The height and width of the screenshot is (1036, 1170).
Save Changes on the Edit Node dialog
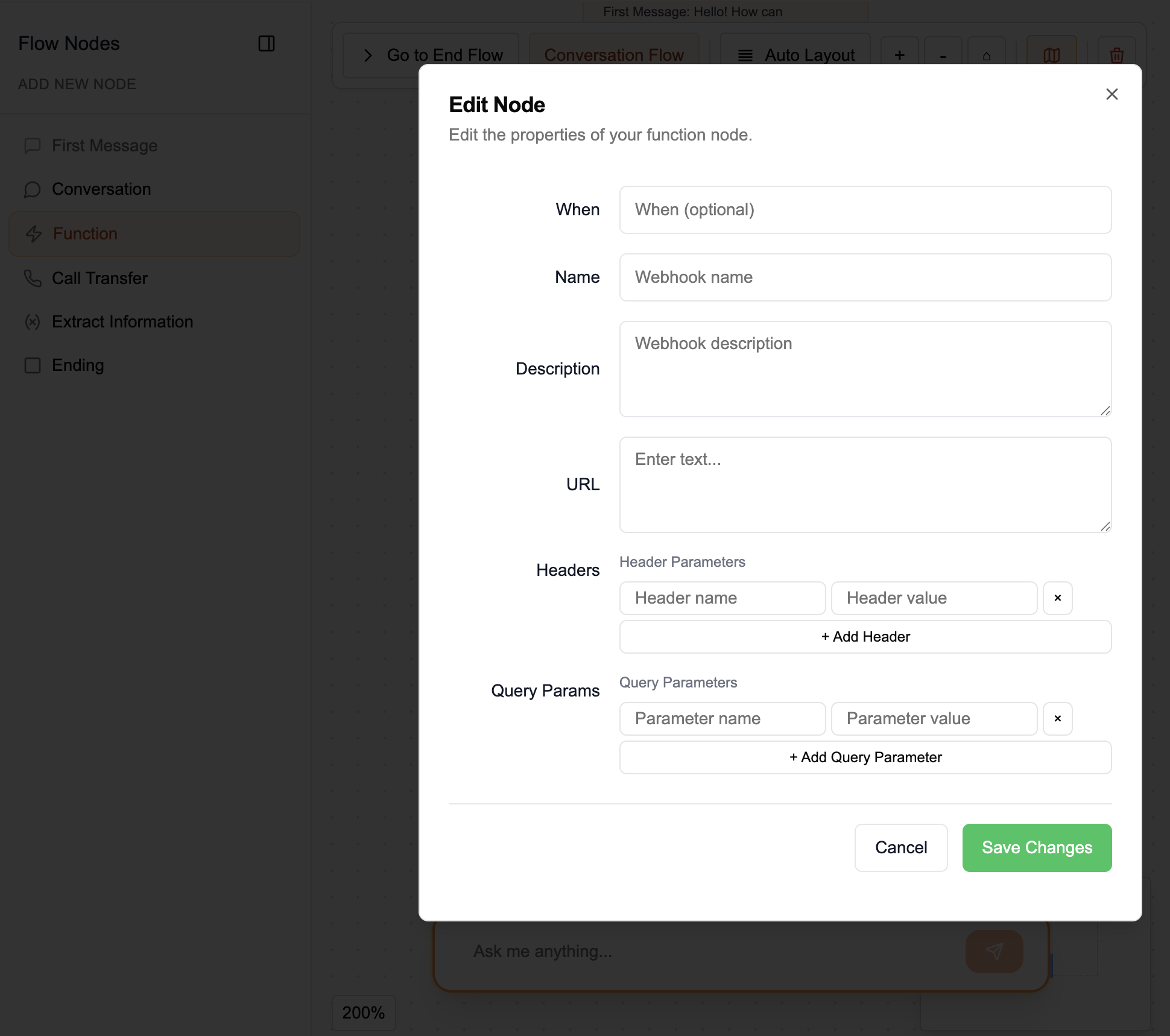[1036, 847]
